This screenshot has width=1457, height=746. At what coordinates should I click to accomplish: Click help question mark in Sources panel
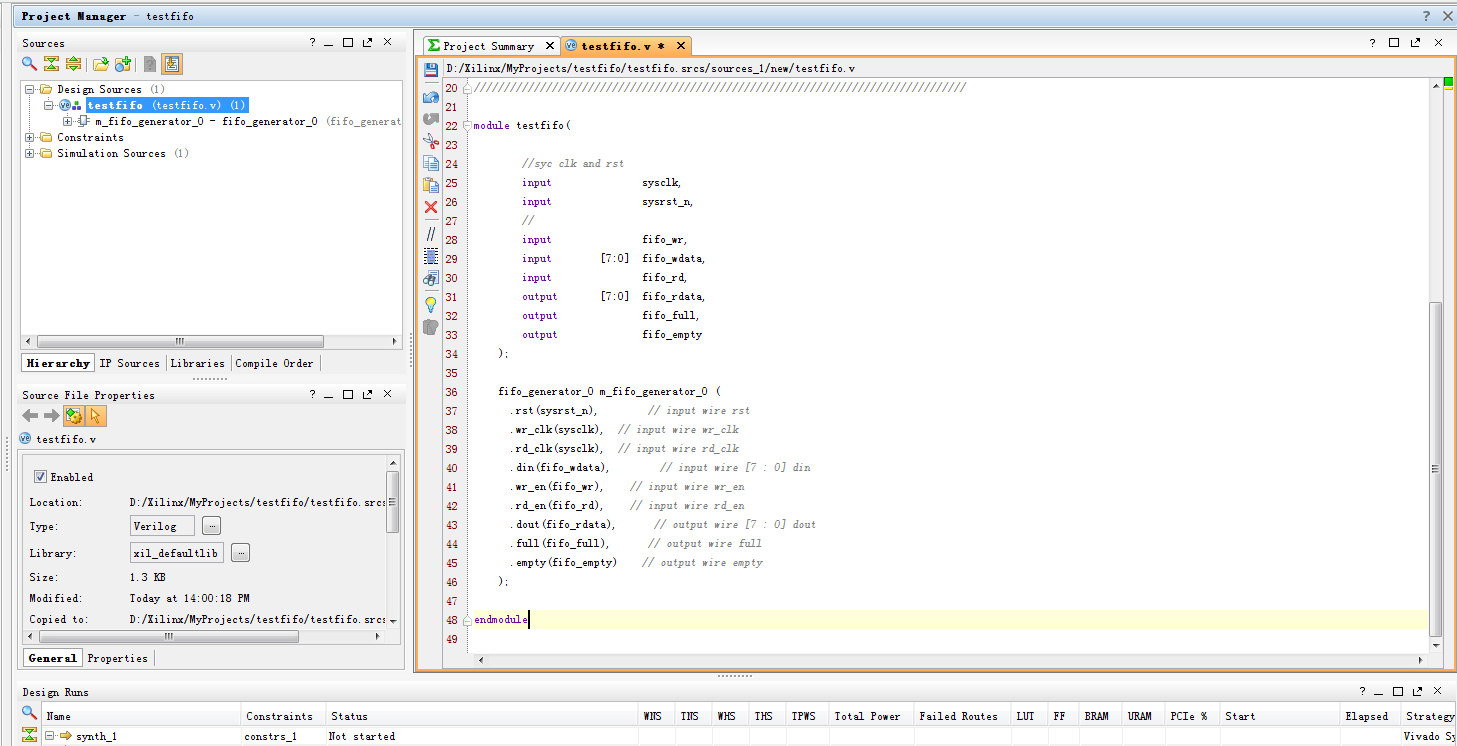(312, 43)
